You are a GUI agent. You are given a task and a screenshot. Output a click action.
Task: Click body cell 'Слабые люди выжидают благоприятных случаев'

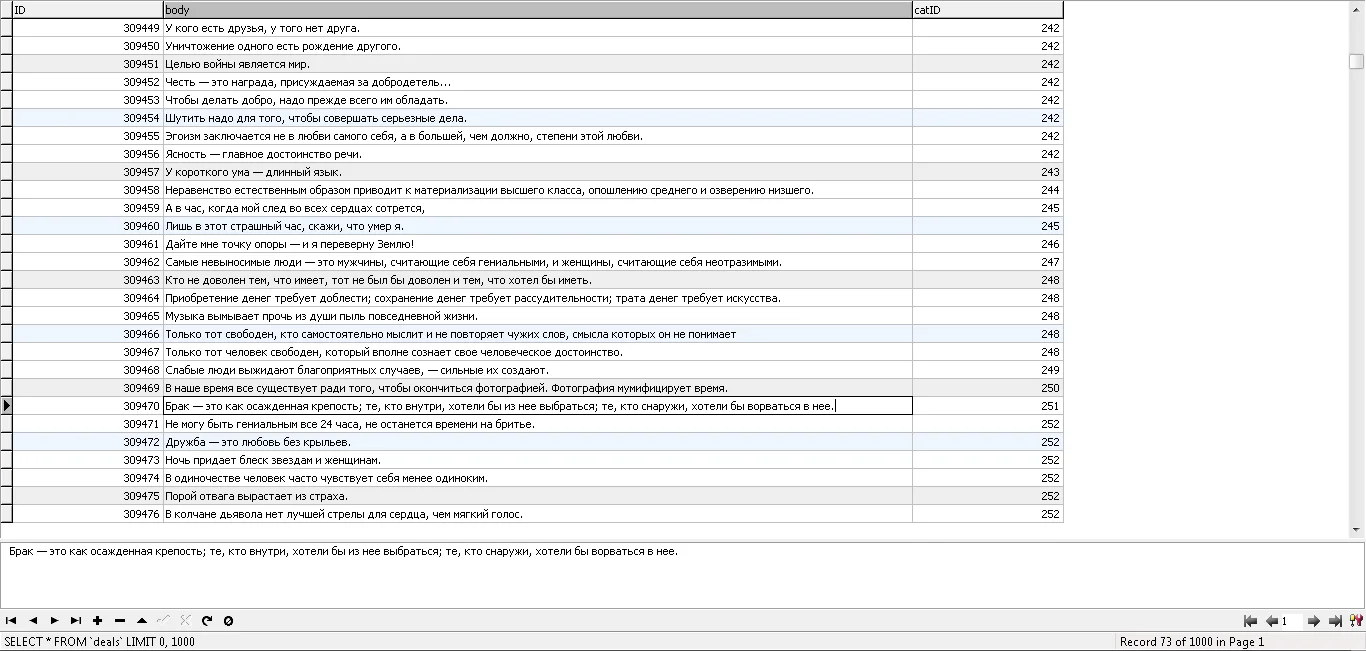[538, 370]
